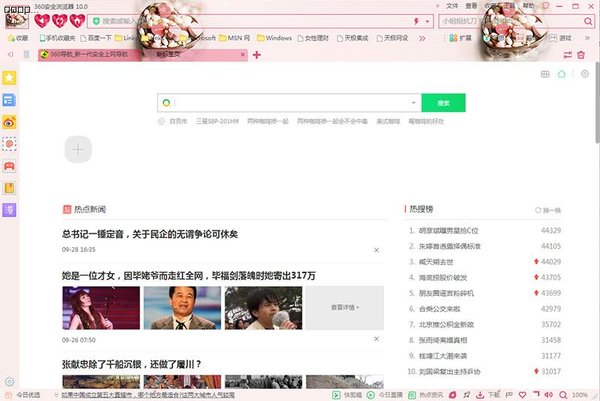
Task: Open the woman playing pipa thumbnail
Action: 101,308
